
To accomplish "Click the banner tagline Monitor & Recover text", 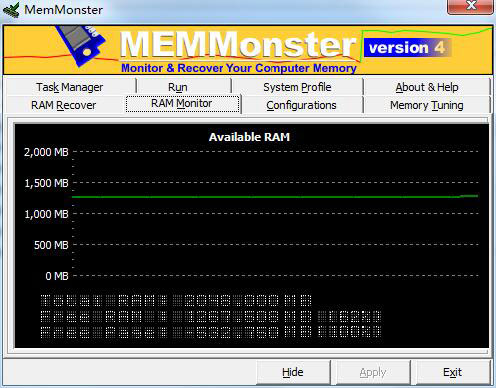I will 239,68.
